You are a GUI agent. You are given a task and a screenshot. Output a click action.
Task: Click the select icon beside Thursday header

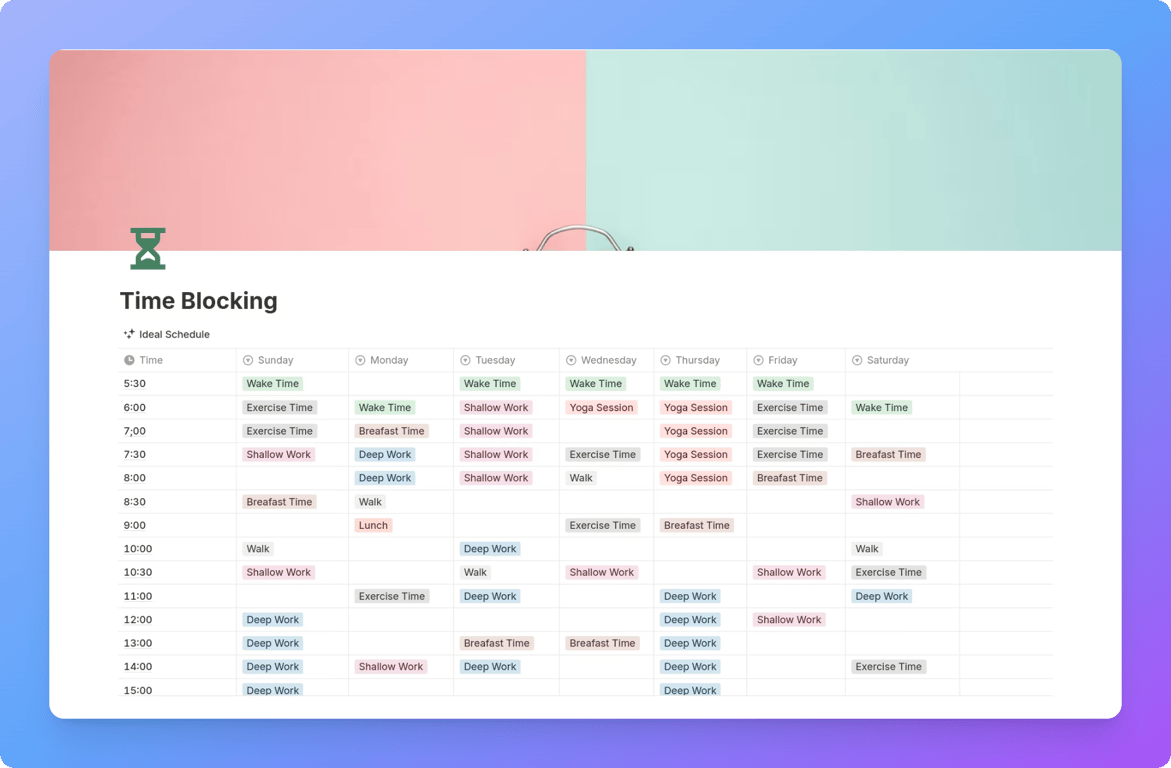(x=665, y=360)
